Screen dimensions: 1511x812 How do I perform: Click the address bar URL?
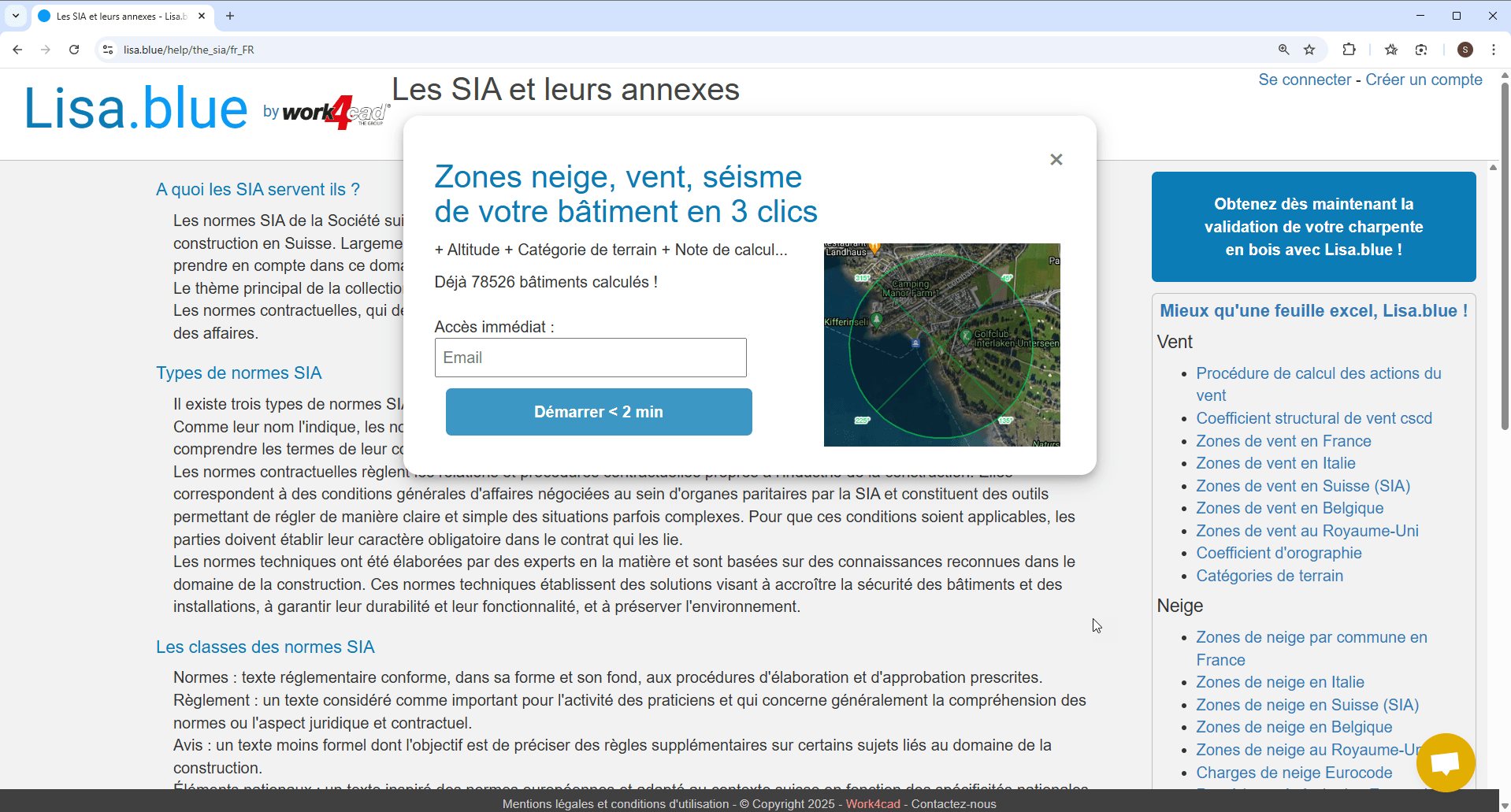click(189, 50)
